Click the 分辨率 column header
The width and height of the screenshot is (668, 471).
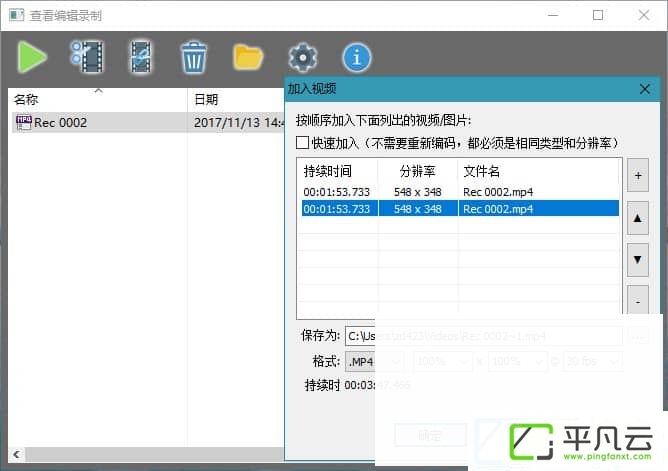(x=418, y=171)
